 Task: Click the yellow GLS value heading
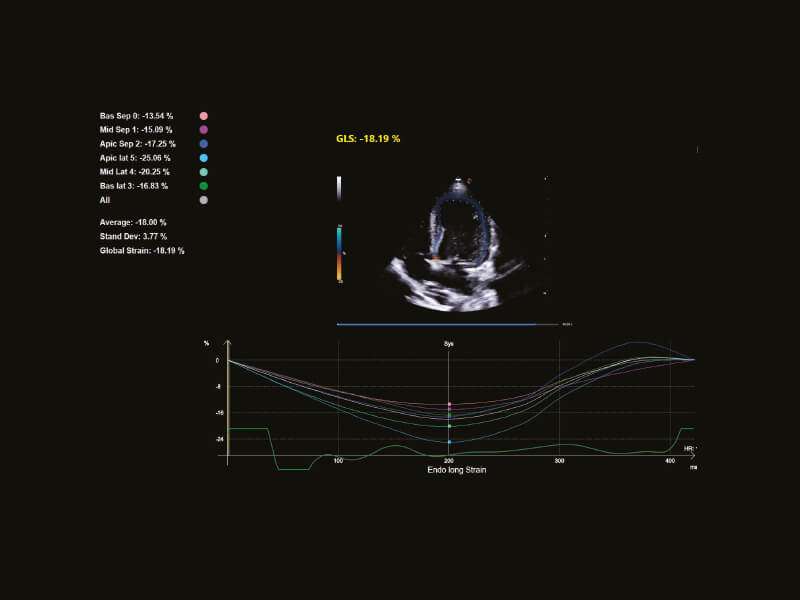click(368, 138)
